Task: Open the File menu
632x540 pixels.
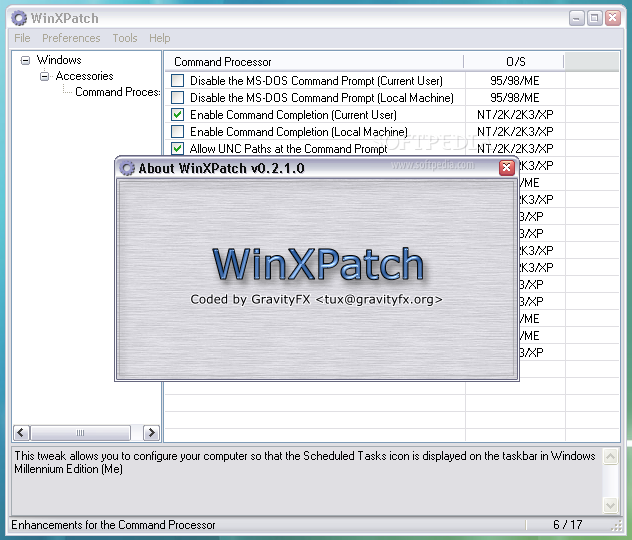Action: [x=22, y=38]
